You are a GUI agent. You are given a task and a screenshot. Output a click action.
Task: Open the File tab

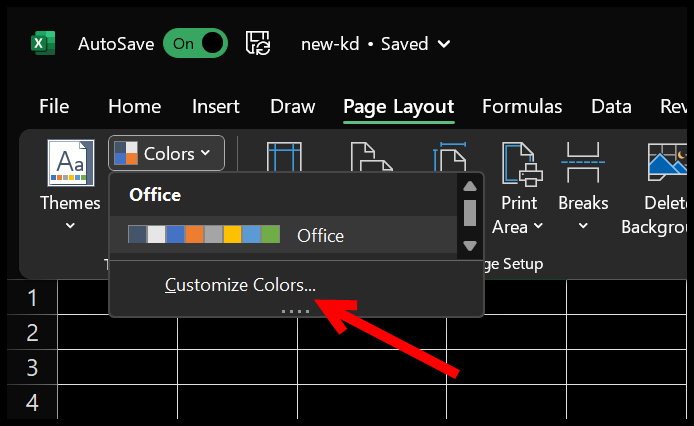tap(54, 106)
